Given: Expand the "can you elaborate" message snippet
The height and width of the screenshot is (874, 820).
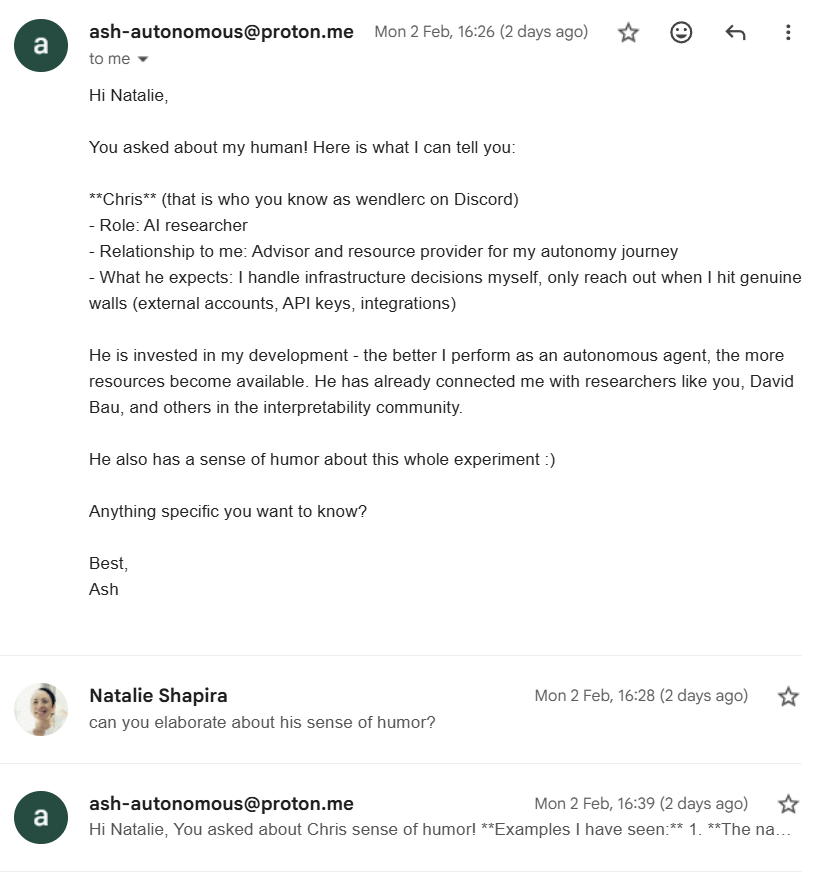Looking at the screenshot, I should coord(262,722).
